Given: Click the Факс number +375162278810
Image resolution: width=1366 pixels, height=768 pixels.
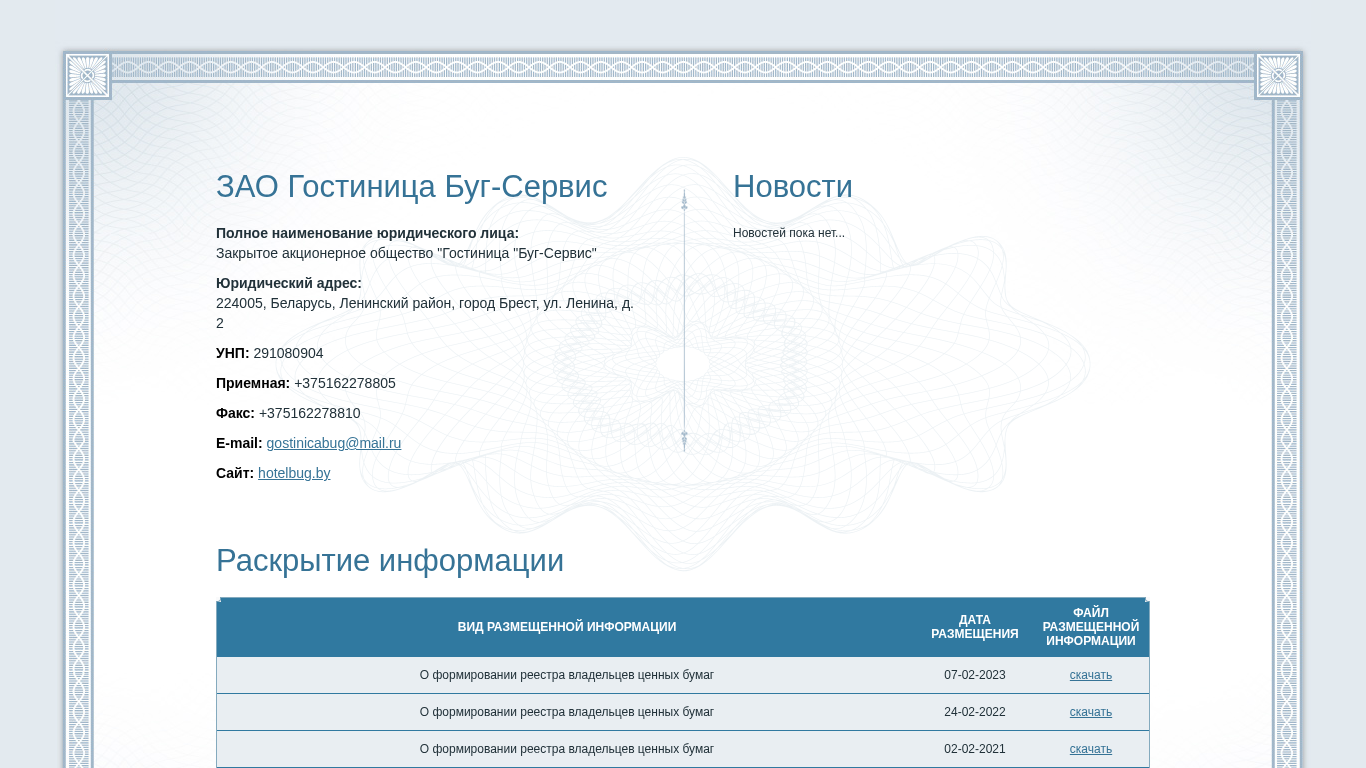Looking at the screenshot, I should coord(309,413).
